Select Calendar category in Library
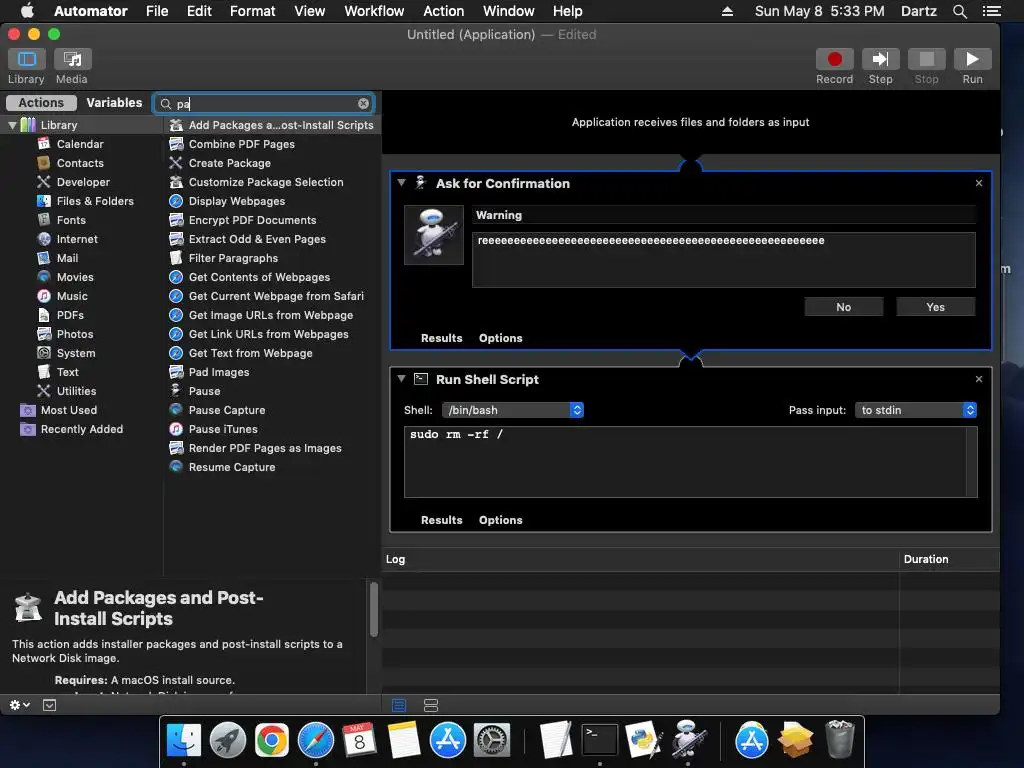The image size is (1024, 768). pyautogui.click(x=80, y=144)
